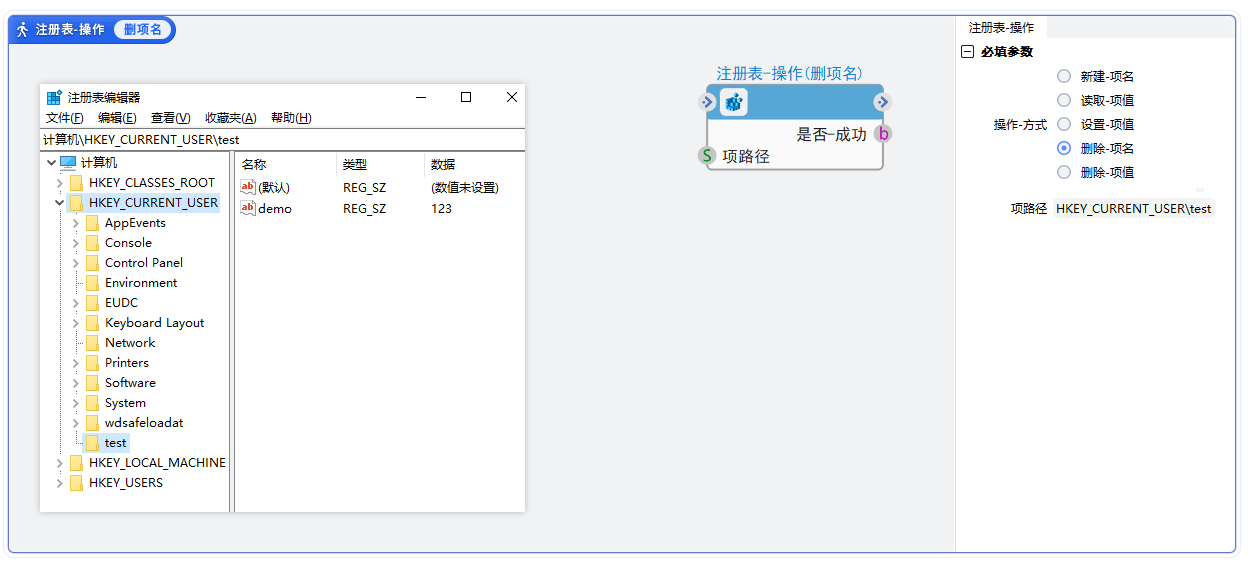Open the 文件(F) menu
1251x571 pixels.
coord(64,118)
